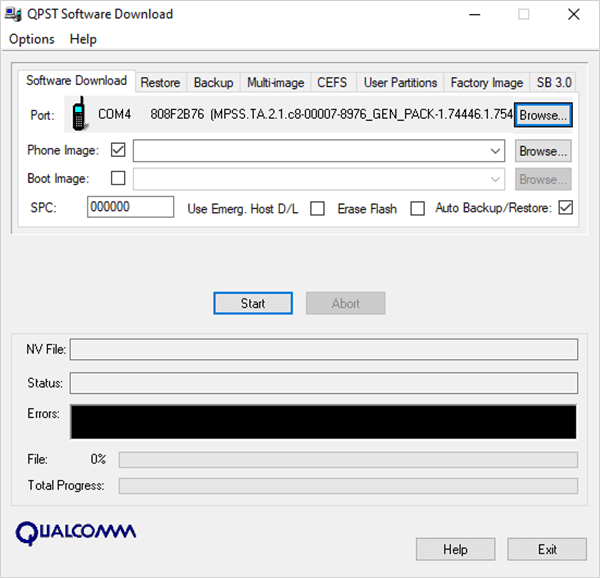Check the Use Emerg. Host D/L box
Viewport: 600px width, 578px height.
click(x=317, y=208)
